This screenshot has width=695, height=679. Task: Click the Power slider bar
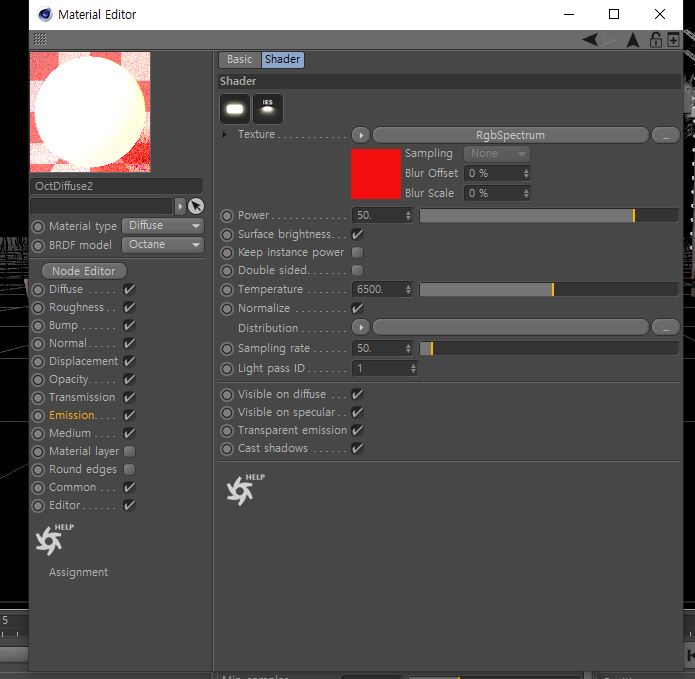coord(549,216)
